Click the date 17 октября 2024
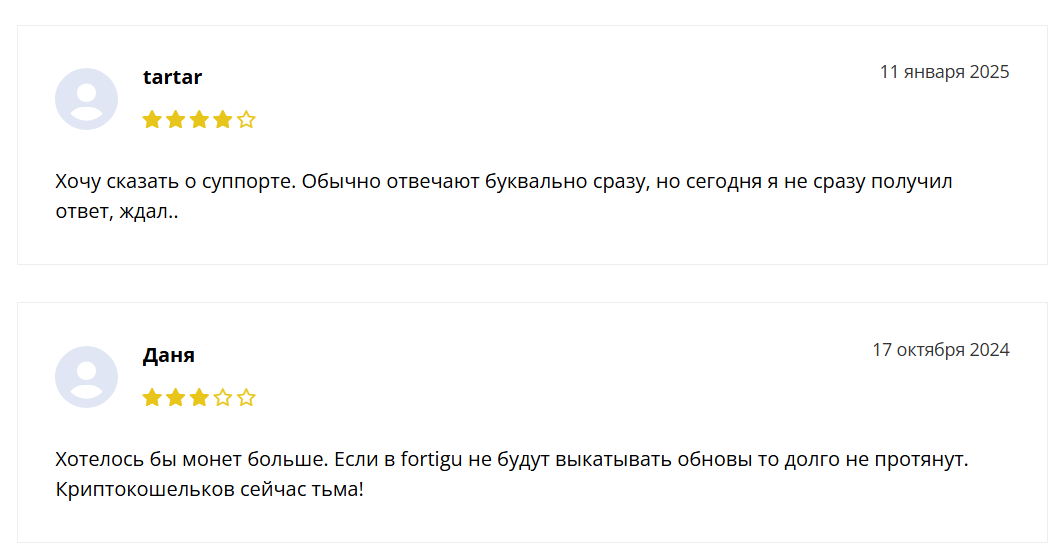The width and height of the screenshot is (1062, 548). click(x=941, y=350)
